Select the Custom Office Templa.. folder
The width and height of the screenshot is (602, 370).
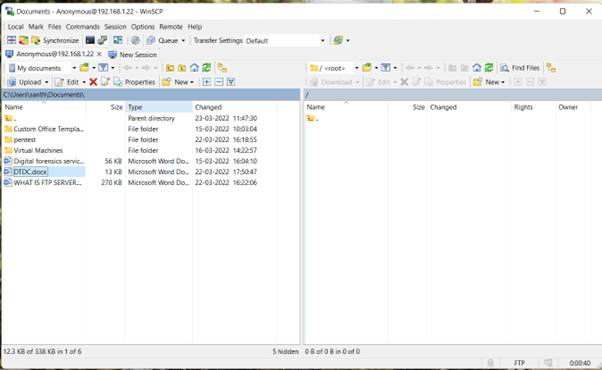pos(48,129)
